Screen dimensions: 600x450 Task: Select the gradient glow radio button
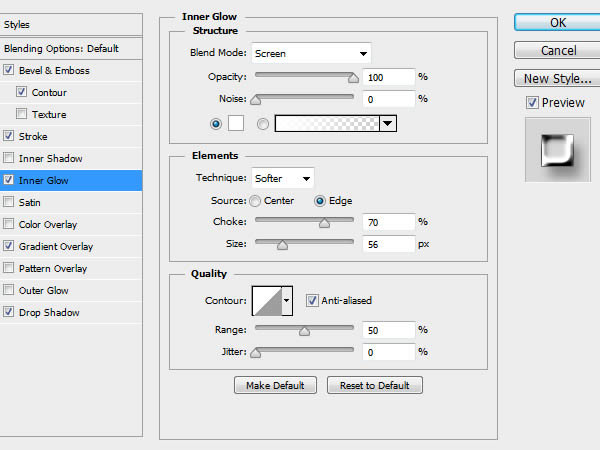pyautogui.click(x=263, y=124)
